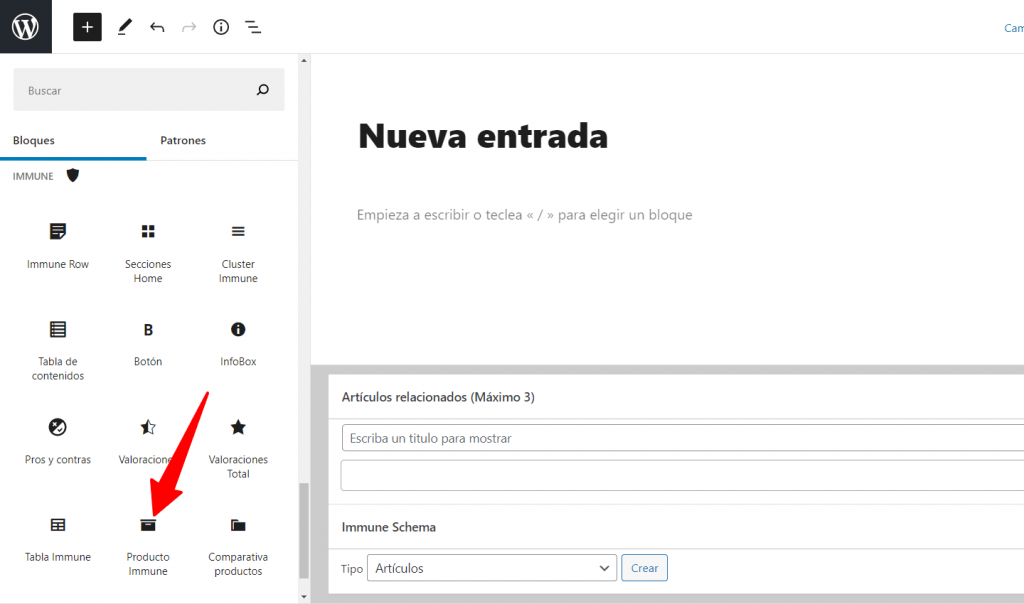Insert the Secciones Home block
Image resolution: width=1024 pixels, height=604 pixels.
[x=148, y=251]
